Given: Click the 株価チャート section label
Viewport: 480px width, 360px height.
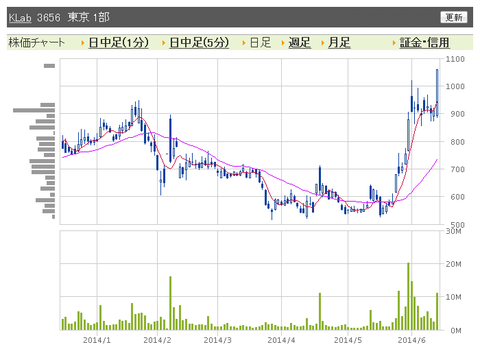Looking at the screenshot, I should coord(36,43).
